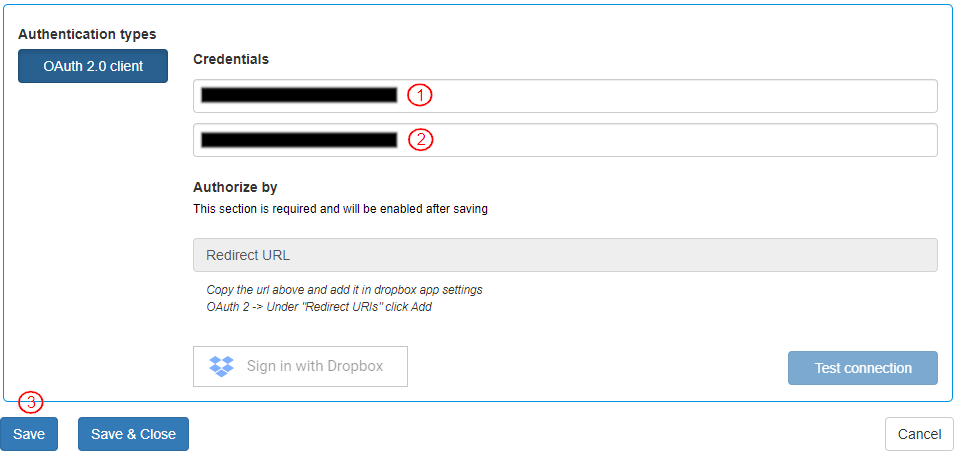
Task: Cancel the authentication dialog
Action: (918, 434)
